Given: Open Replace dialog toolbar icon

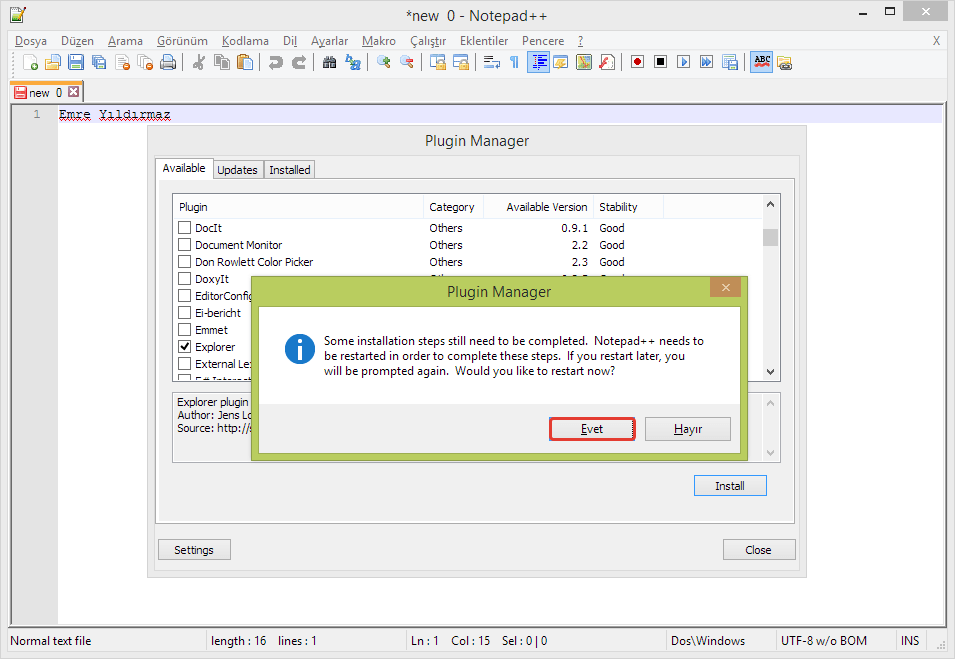Looking at the screenshot, I should click(353, 62).
